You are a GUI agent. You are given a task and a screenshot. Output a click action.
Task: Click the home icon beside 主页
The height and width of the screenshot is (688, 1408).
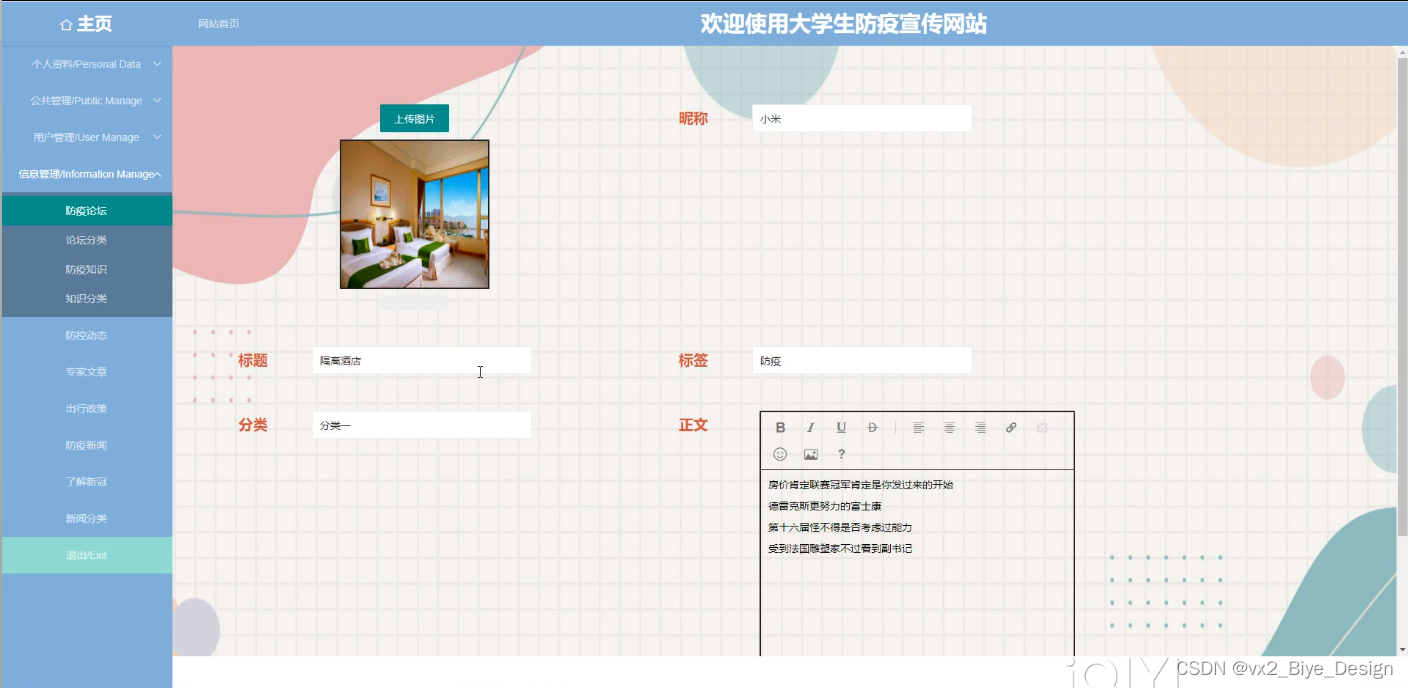click(x=66, y=24)
